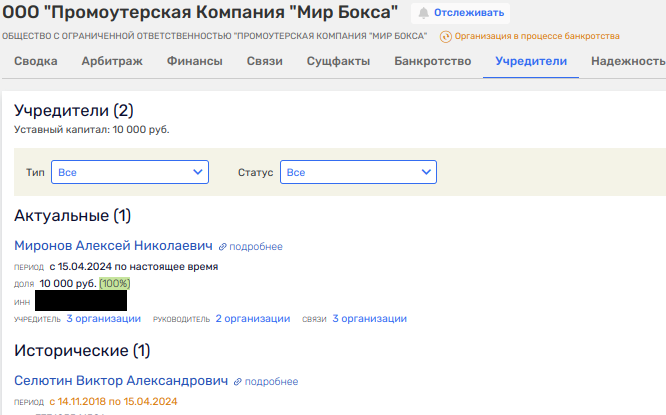Click the Актуальные (1) heading
The image size is (666, 415).
(73, 216)
